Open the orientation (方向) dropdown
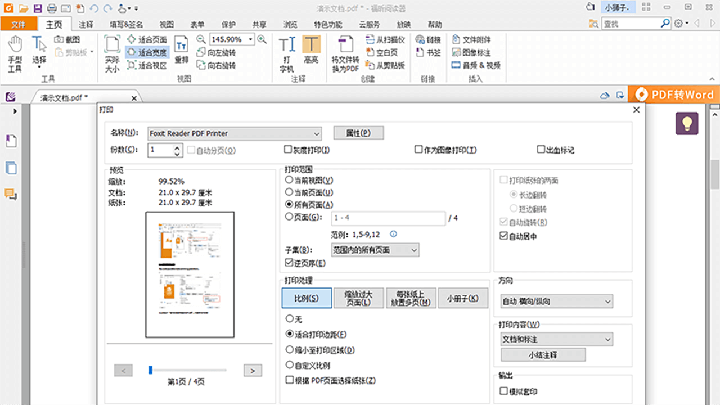The height and width of the screenshot is (405, 720). coord(557,301)
